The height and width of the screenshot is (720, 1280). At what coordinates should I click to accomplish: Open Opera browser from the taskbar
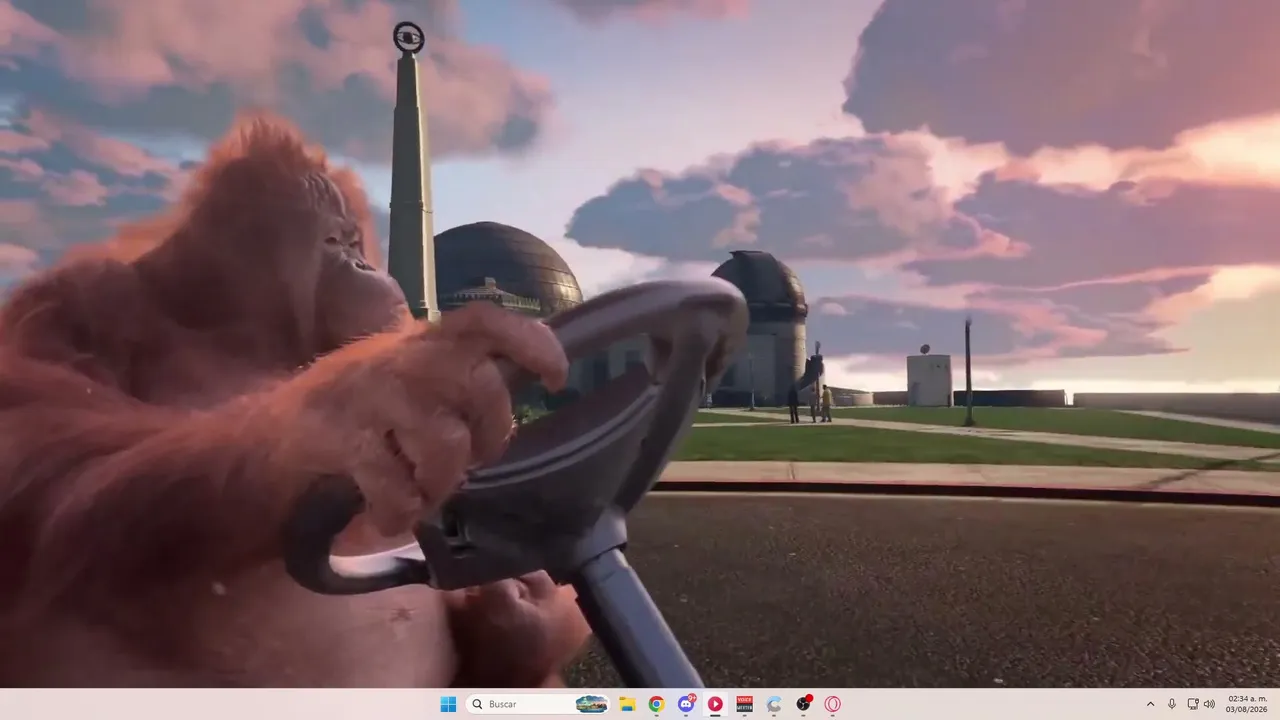(x=832, y=704)
